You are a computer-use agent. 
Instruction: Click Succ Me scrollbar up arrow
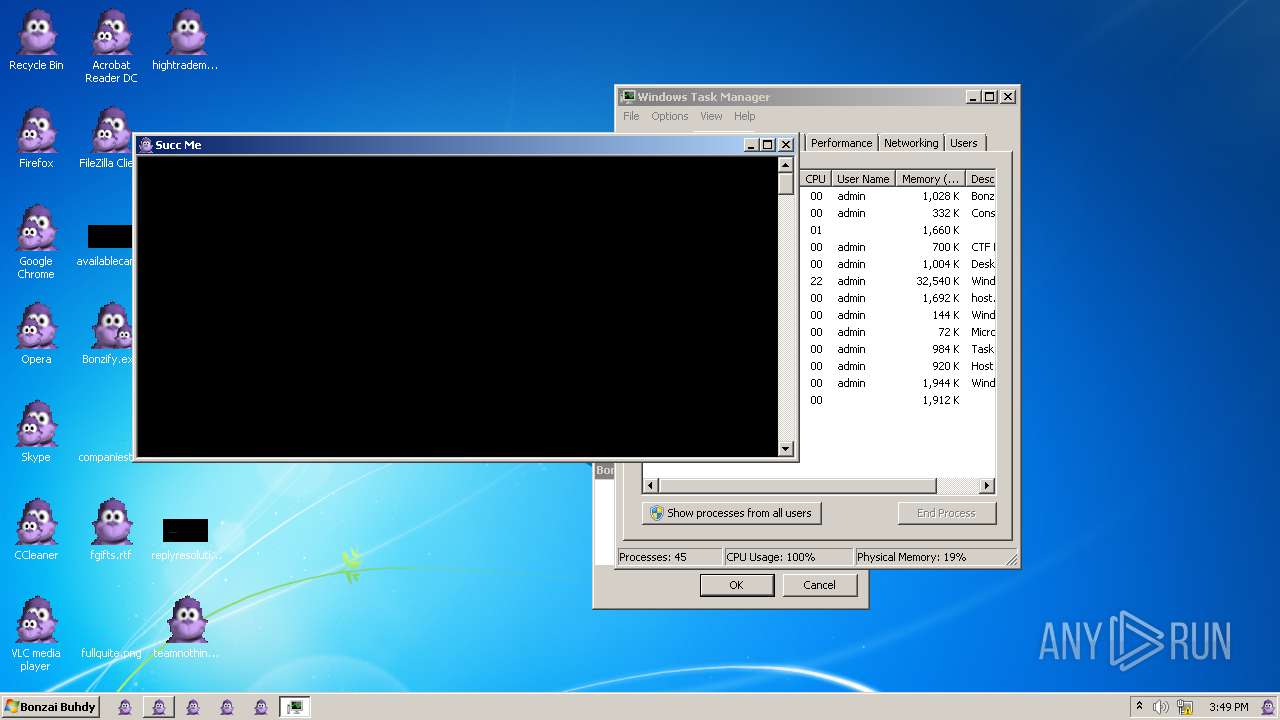click(786, 165)
